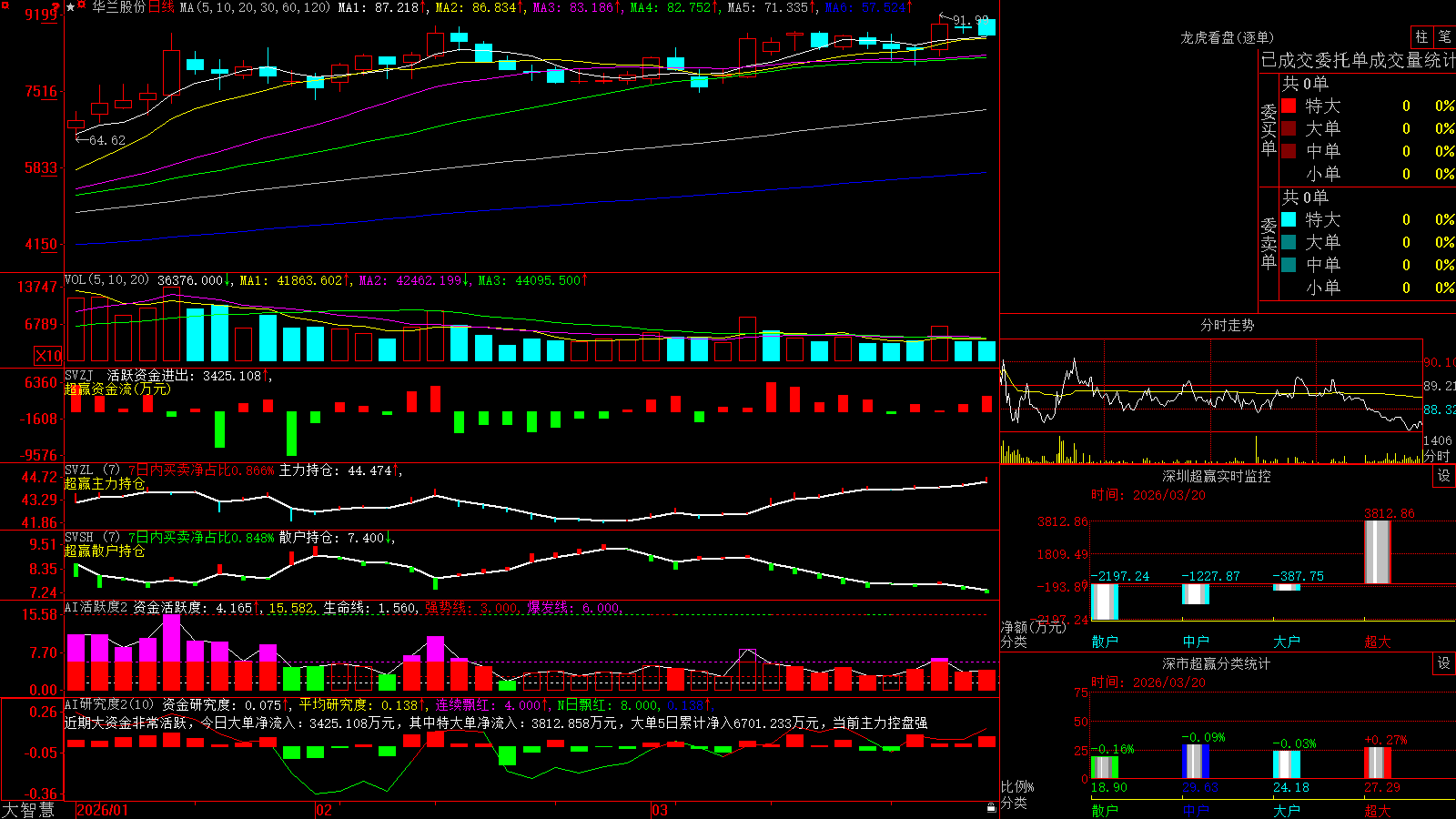Click the 64.62 low price annotation
Viewport: 1456px width, 819px height.
(106, 140)
